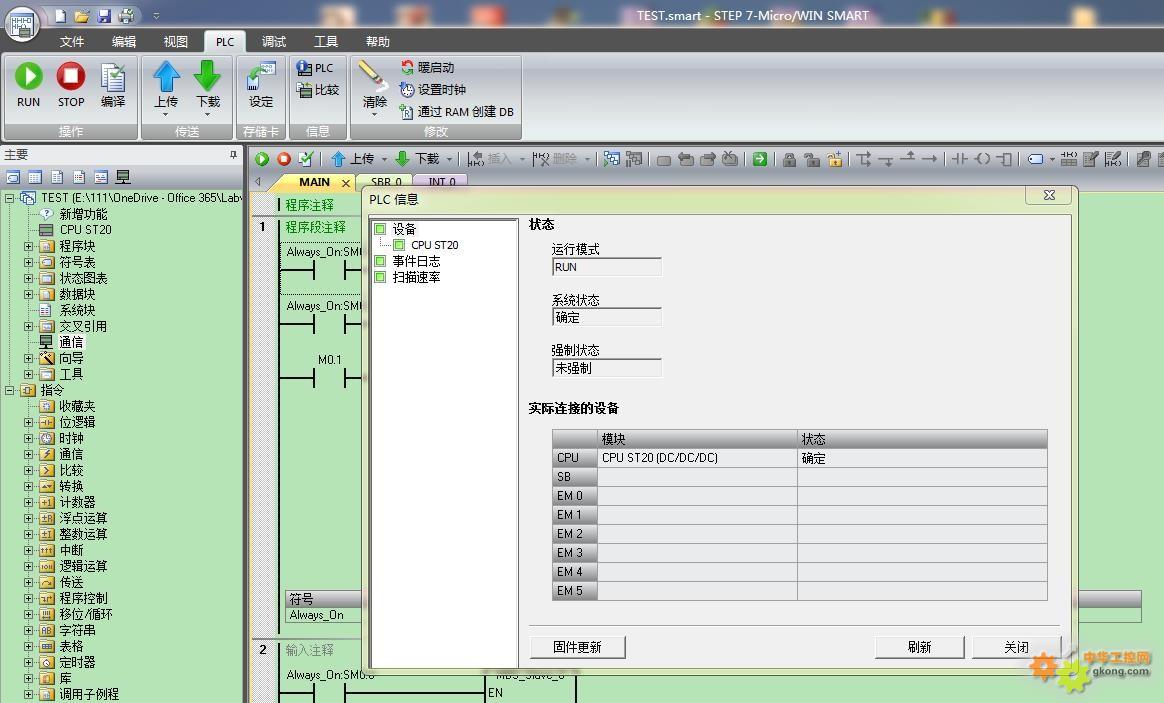The height and width of the screenshot is (703, 1164).
Task: Switch to the 编辑 ribbon tab
Action: [124, 42]
